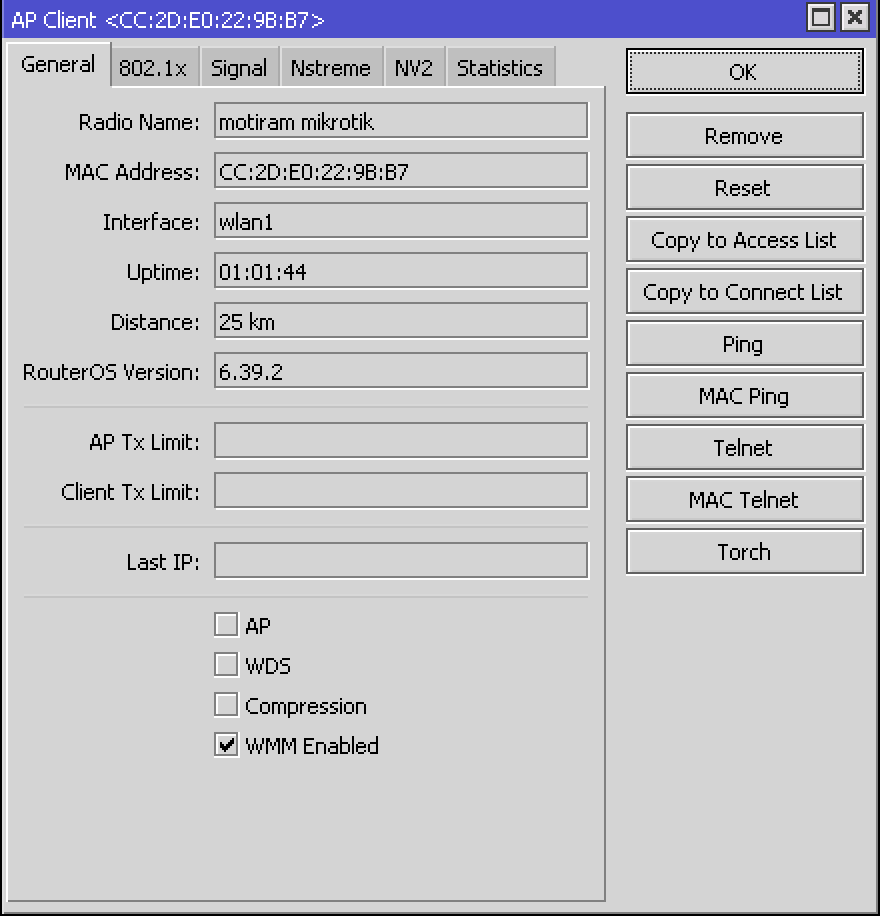Screen dimensions: 880x920
Task: Open the Statistics tab
Action: [x=500, y=66]
